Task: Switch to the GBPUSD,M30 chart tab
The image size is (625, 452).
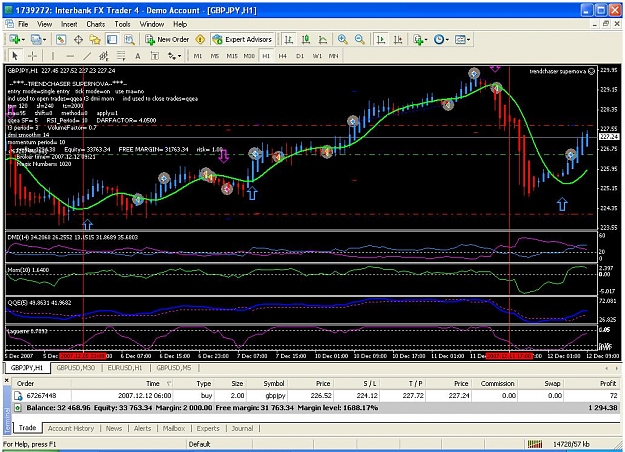Action: click(x=76, y=367)
